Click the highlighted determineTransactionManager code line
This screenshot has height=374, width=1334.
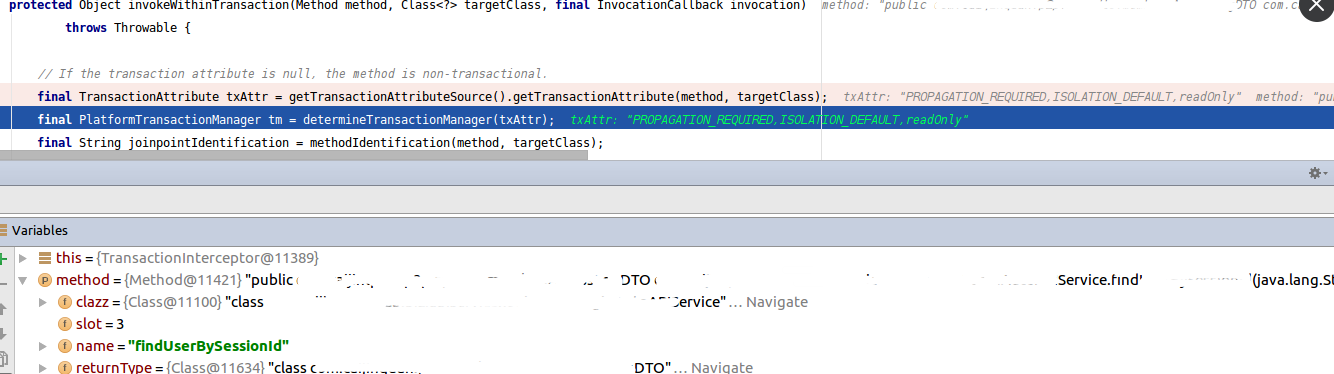[x=667, y=119]
